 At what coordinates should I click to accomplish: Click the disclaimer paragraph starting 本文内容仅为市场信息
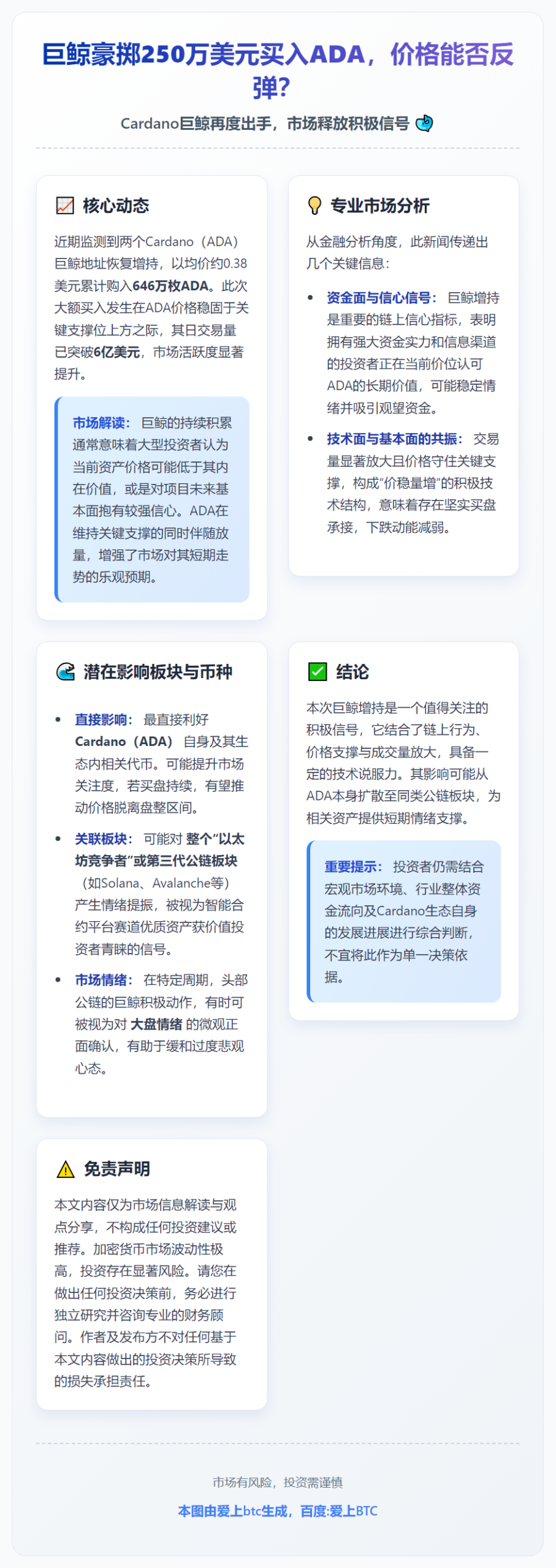pos(146,1293)
